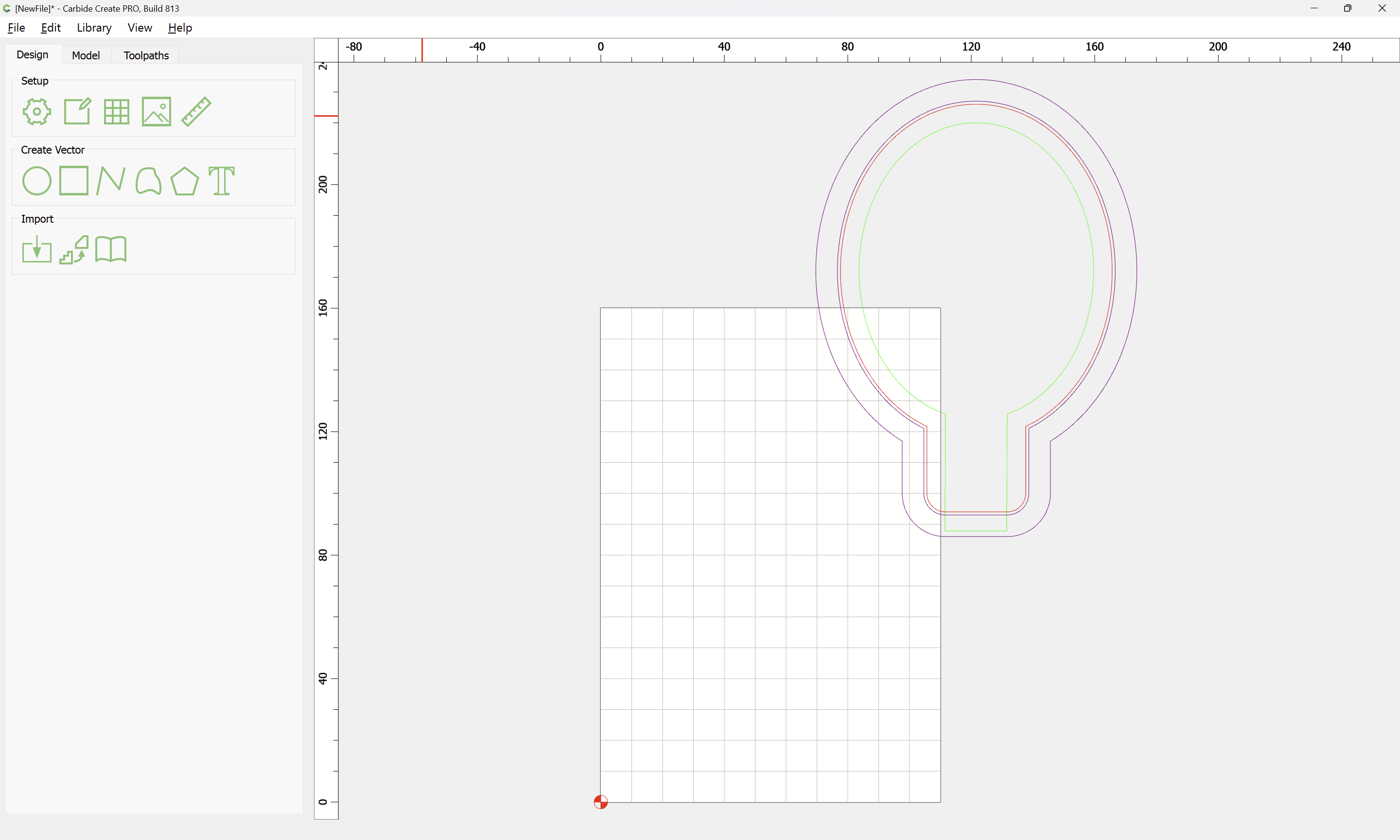
Task: Select the Polyline tool
Action: [111, 180]
